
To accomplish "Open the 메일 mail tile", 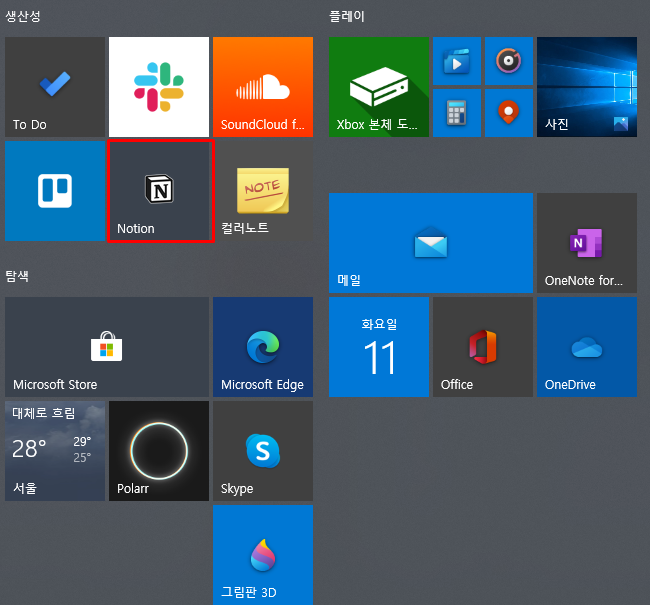I will click(431, 243).
